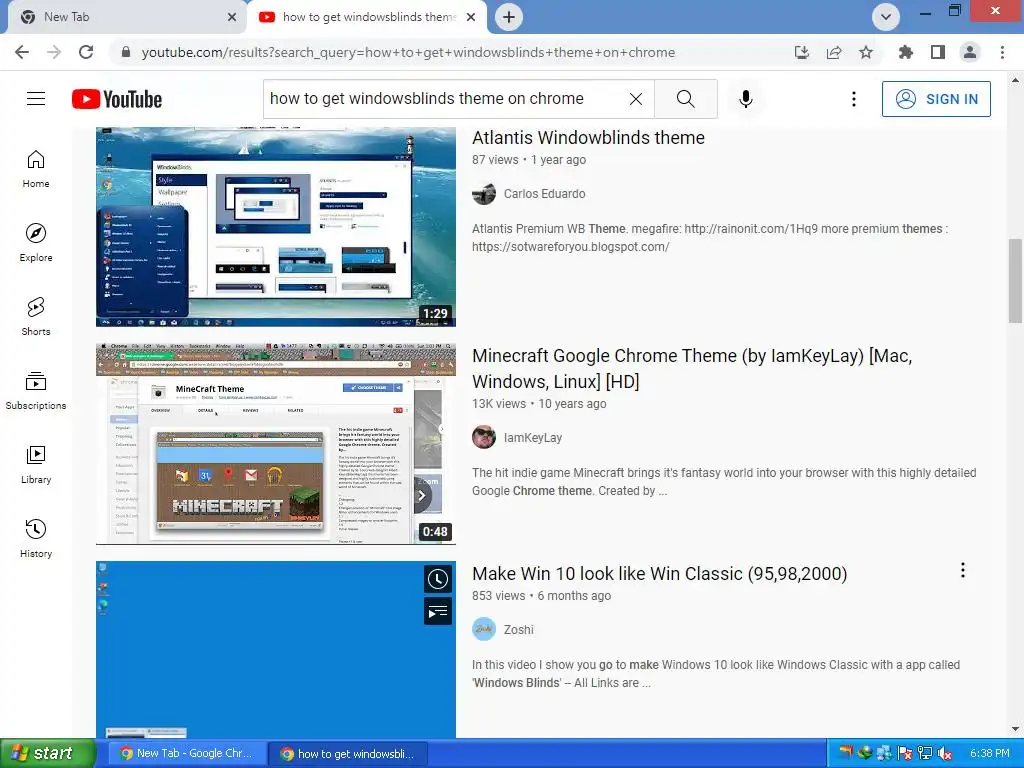Click the magnifier search button
Screen dimensions: 1024x768
(x=686, y=99)
